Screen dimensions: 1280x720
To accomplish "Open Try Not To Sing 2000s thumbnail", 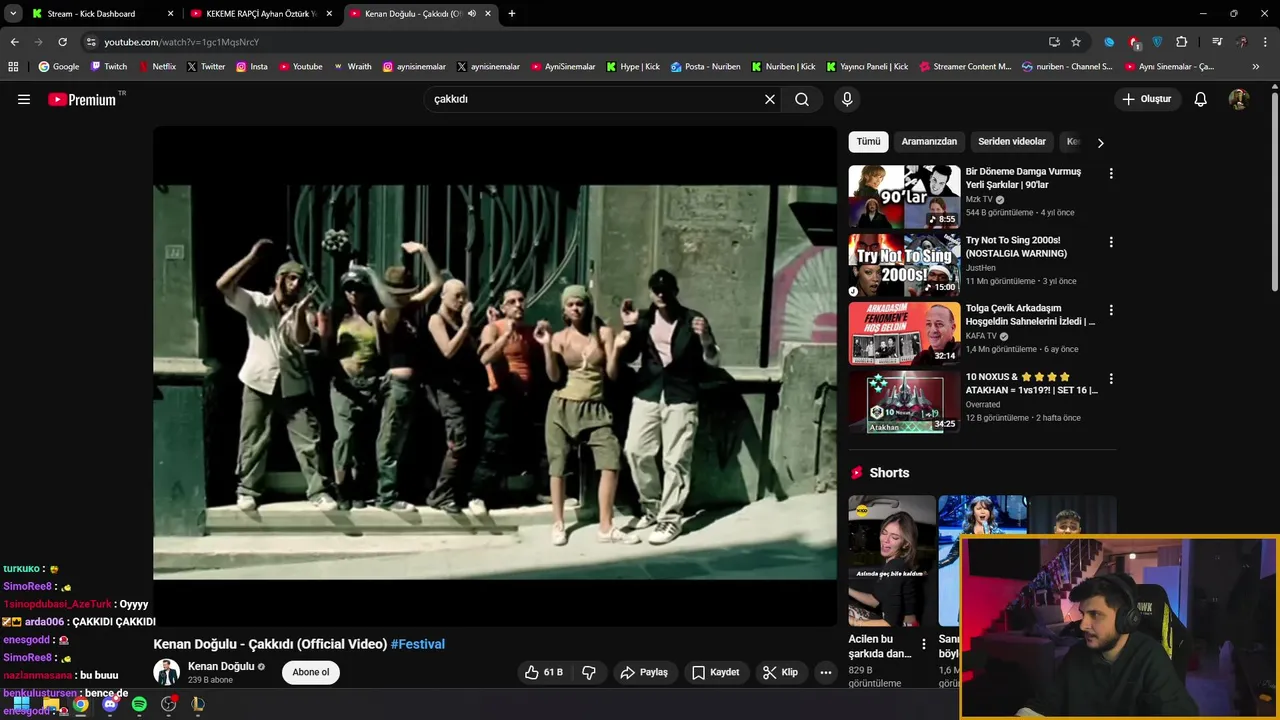I will pyautogui.click(x=904, y=265).
